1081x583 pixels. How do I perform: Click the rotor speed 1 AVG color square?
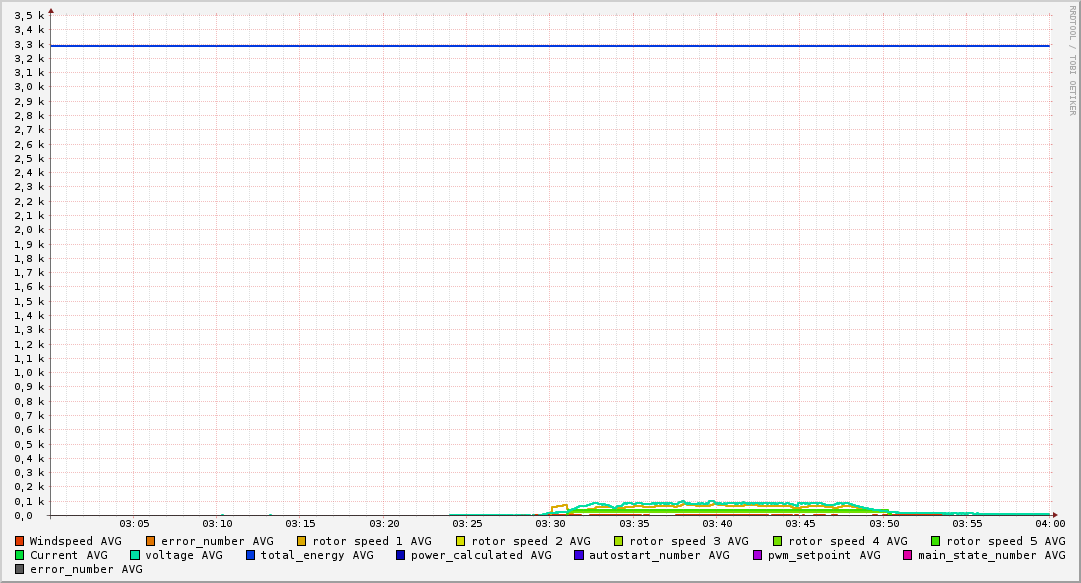[x=302, y=541]
